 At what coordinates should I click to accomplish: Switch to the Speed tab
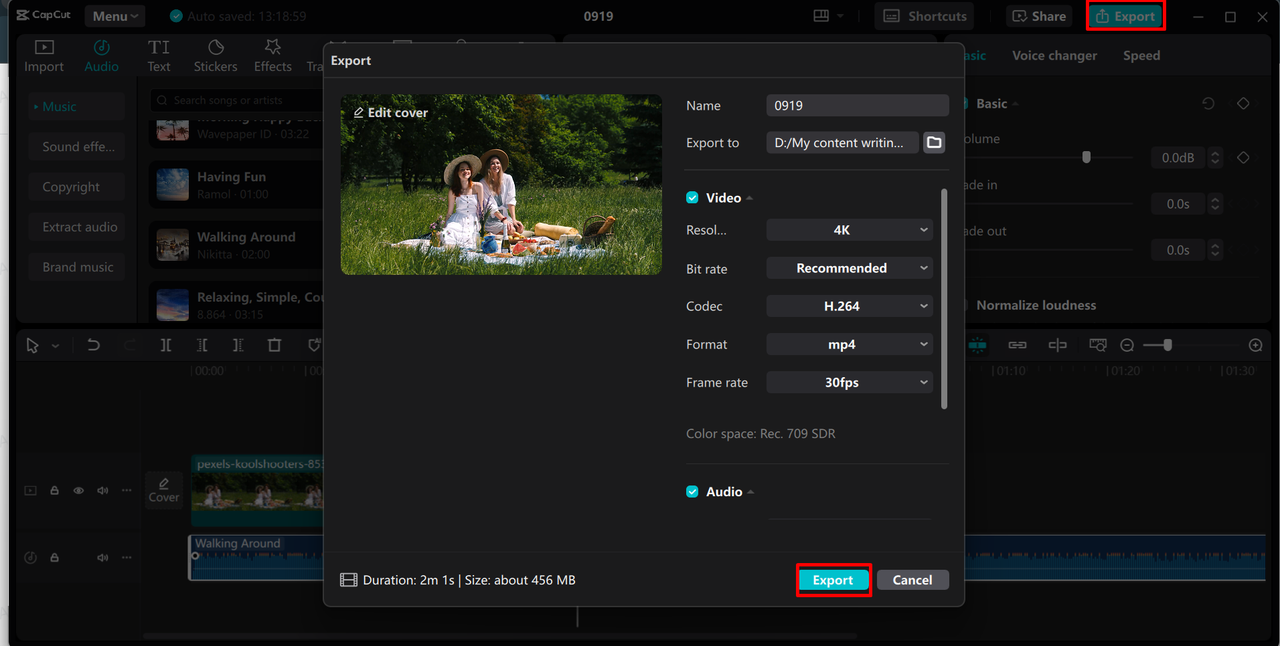click(1141, 56)
